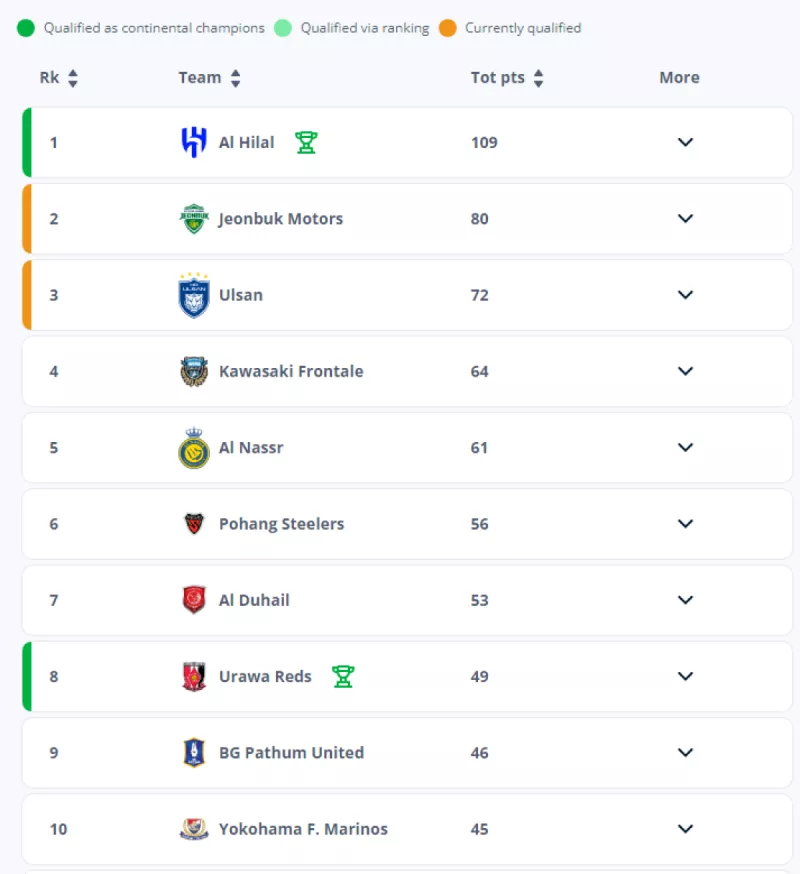800x874 pixels.
Task: Click the trophy icon next to Al Hilal
Action: pyautogui.click(x=306, y=142)
